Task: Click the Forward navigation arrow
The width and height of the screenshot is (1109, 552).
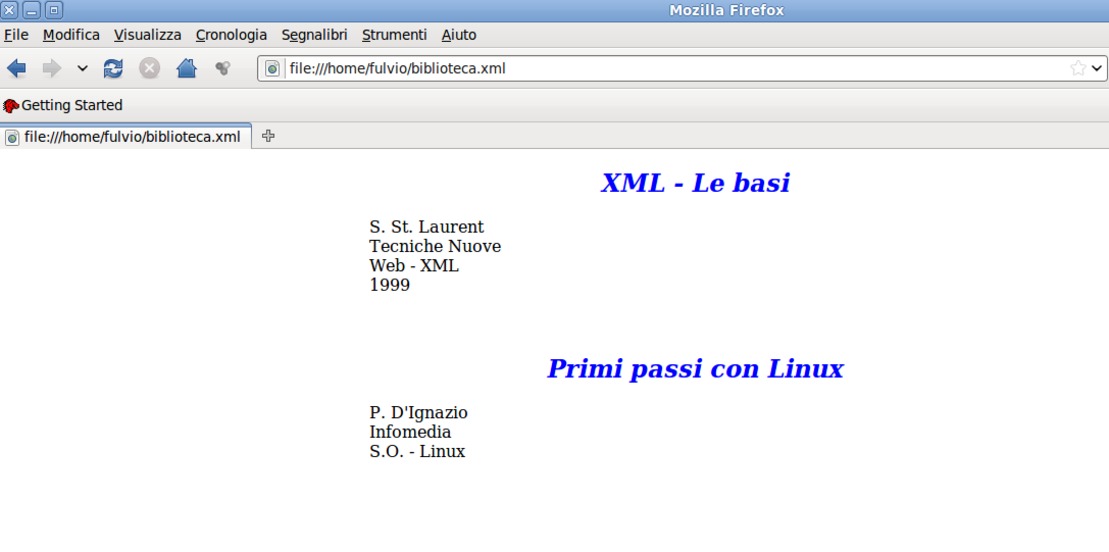Action: point(52,69)
